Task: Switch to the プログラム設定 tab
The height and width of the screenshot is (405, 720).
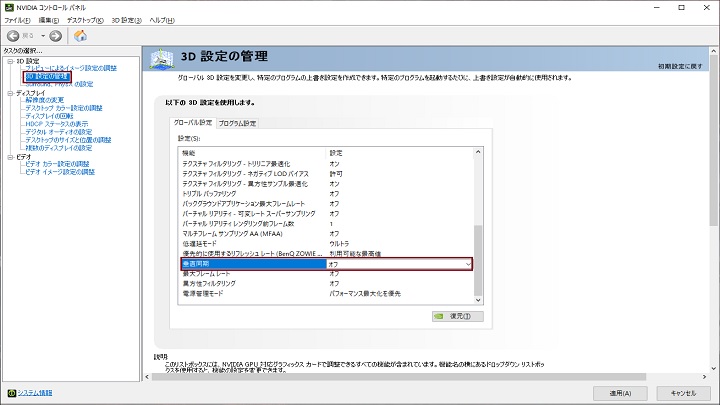Action: click(237, 123)
